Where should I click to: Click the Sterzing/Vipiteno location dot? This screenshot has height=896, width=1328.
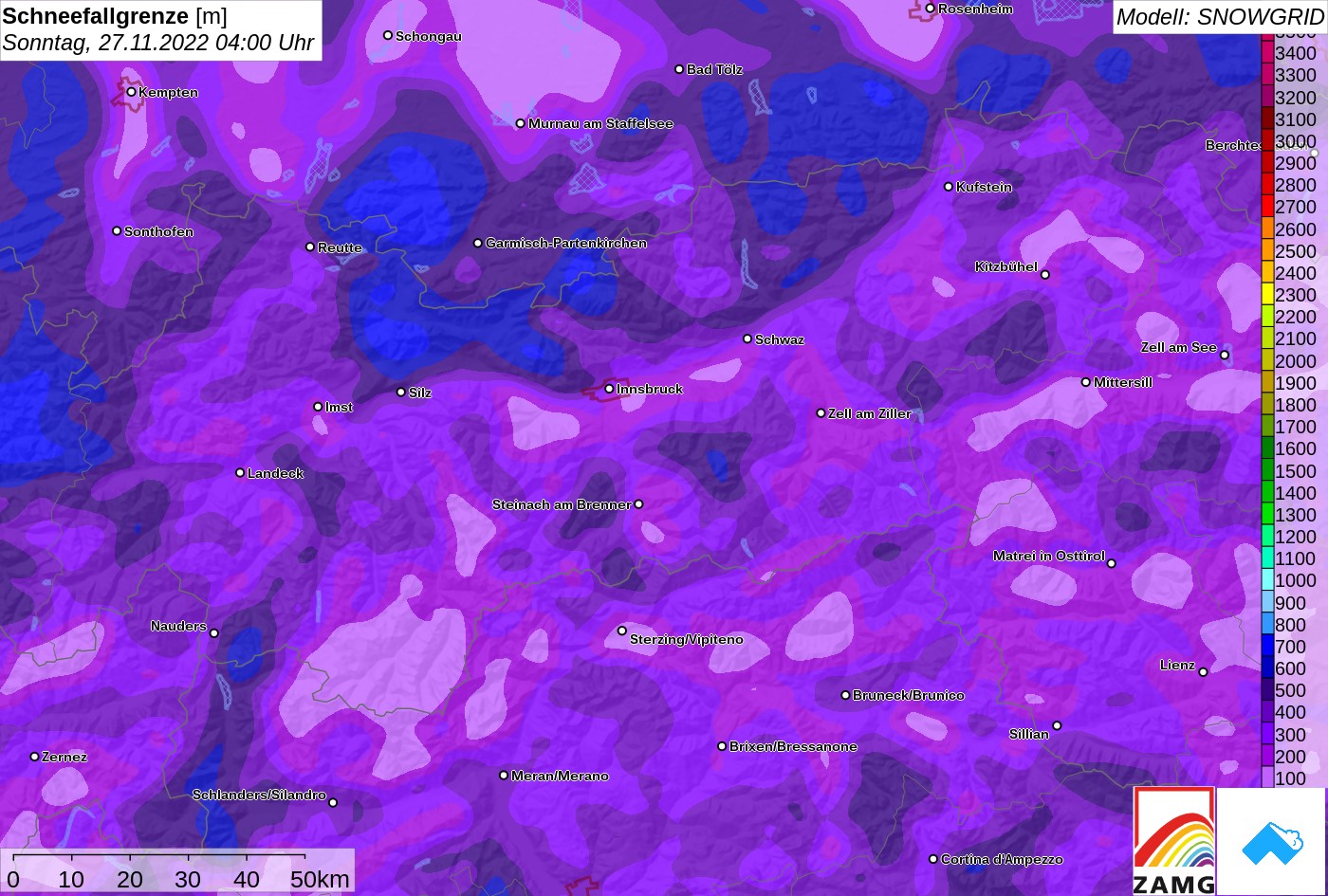[x=622, y=631]
